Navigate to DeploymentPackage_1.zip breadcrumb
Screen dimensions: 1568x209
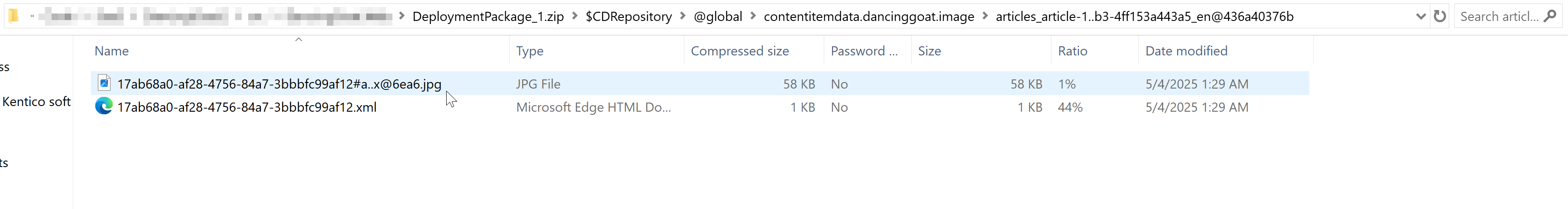[x=488, y=17]
